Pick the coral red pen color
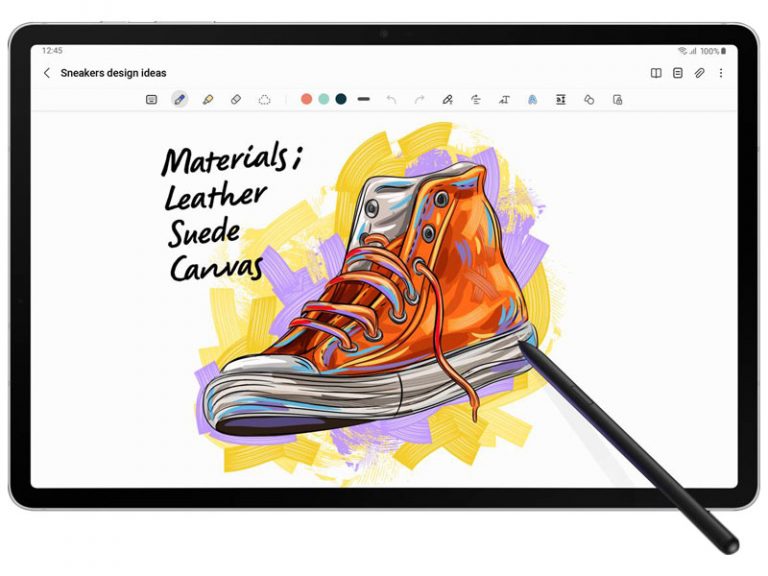Viewport: 768px width, 576px height. coord(307,99)
